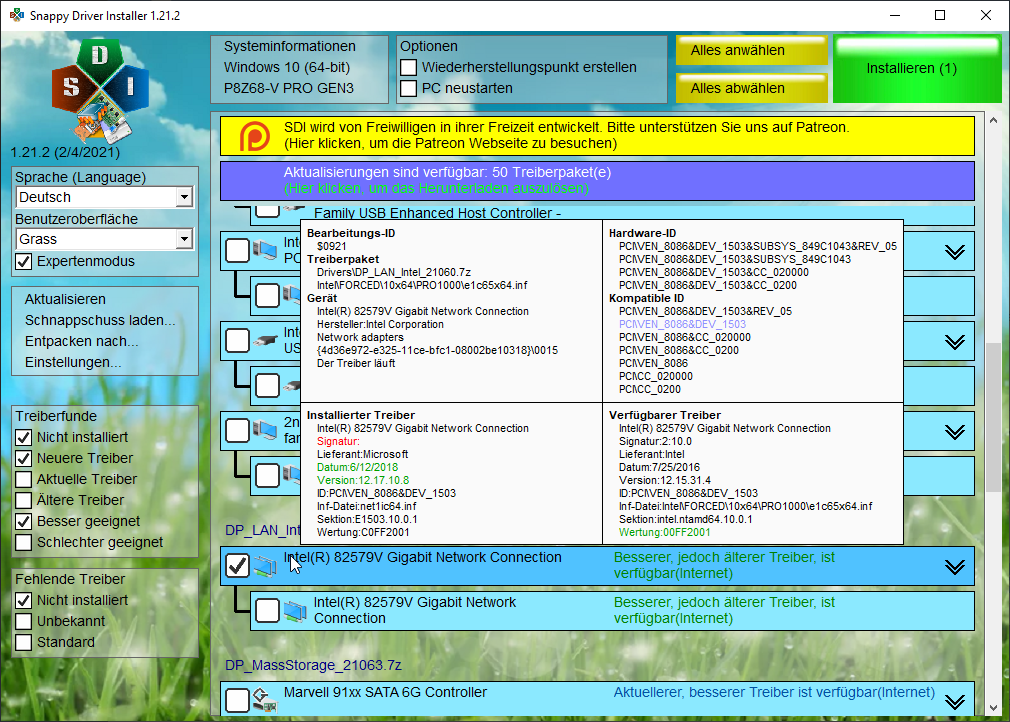
Task: Click DP_MassStorage_21063.7z pack label
Action: tap(313, 665)
